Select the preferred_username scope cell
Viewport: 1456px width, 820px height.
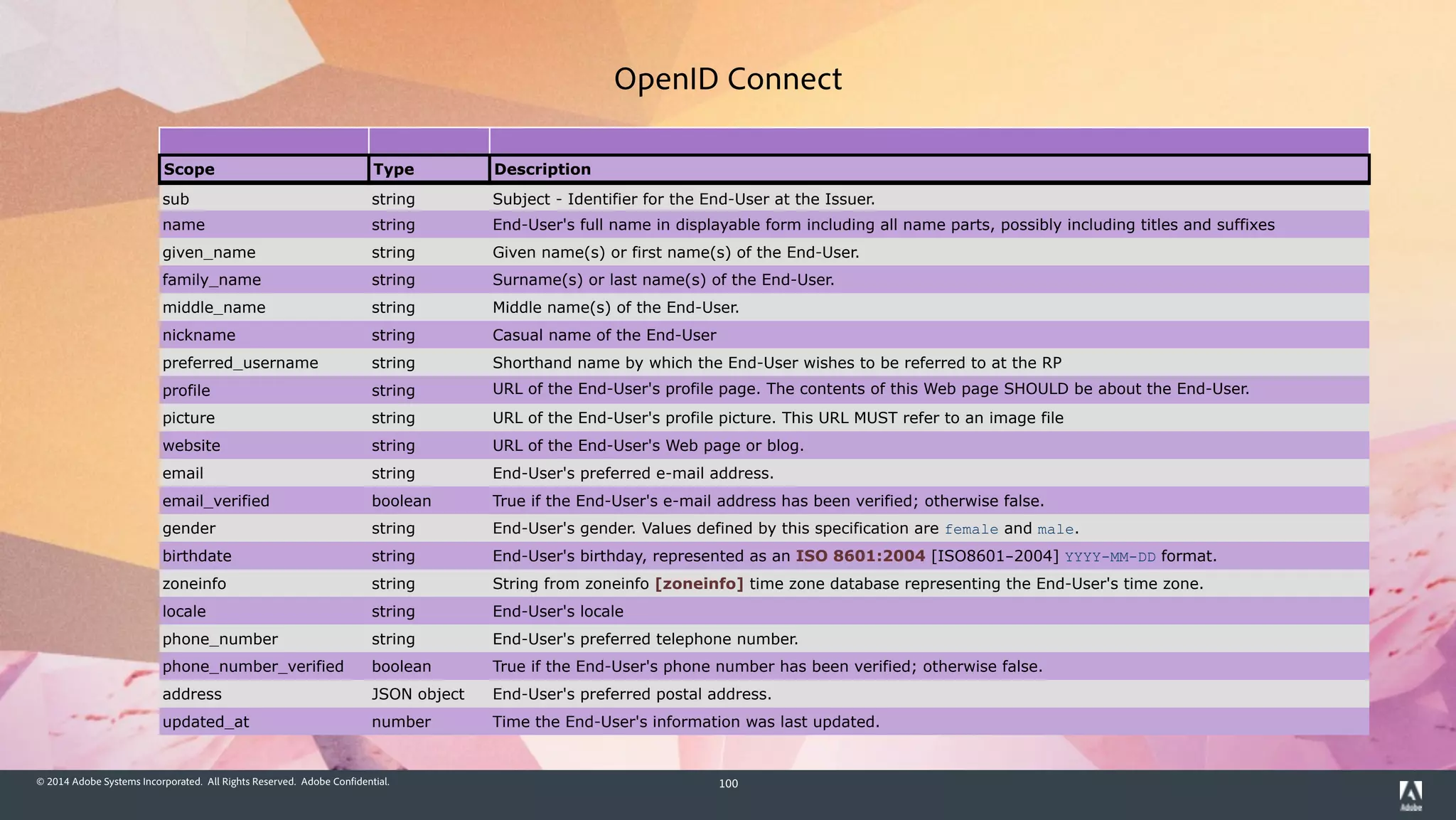240,363
